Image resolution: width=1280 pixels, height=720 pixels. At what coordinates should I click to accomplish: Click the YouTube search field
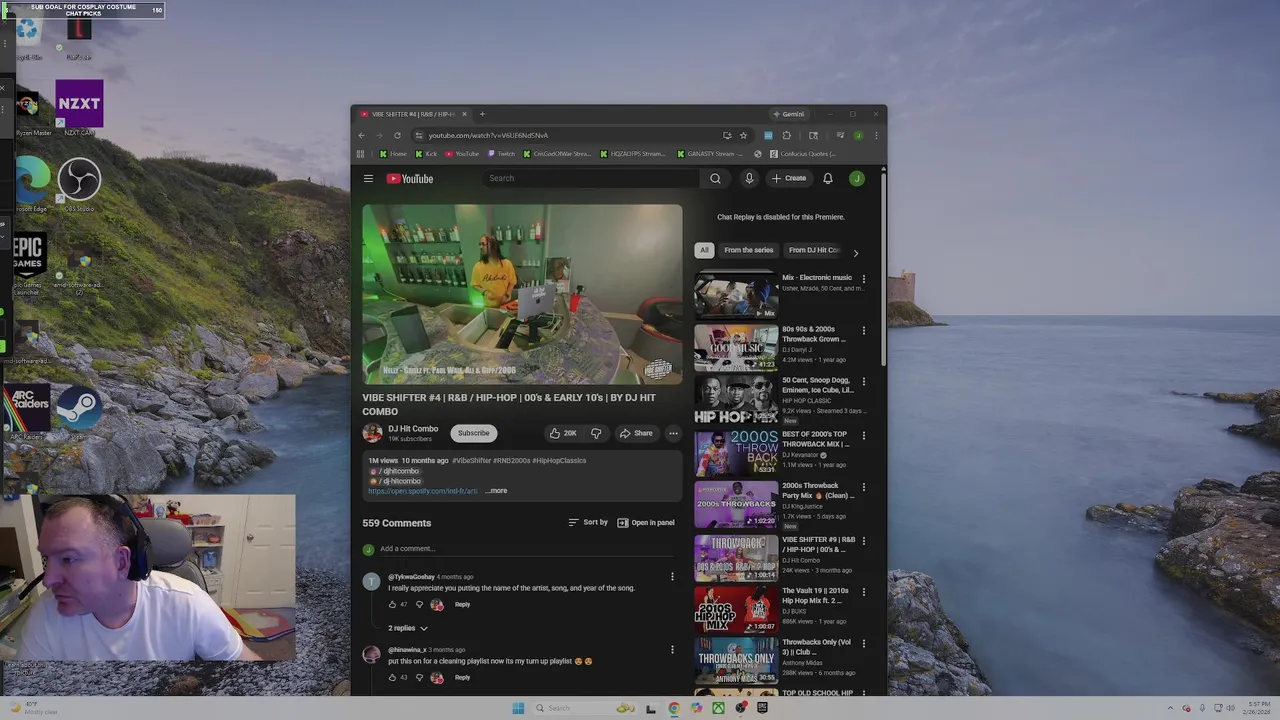[592, 179]
